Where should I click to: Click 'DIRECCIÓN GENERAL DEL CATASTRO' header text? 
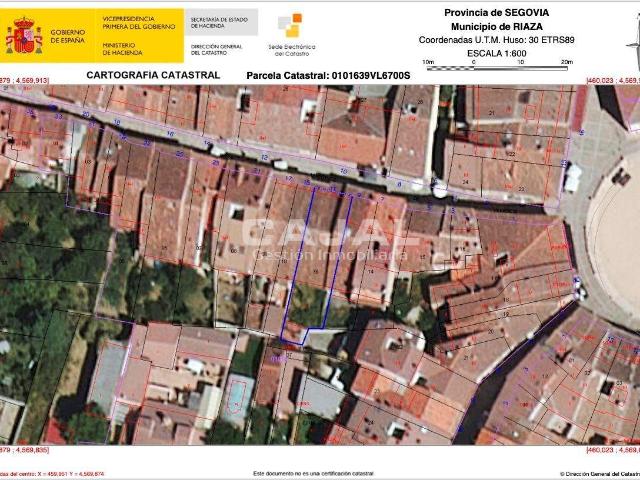coord(216,50)
